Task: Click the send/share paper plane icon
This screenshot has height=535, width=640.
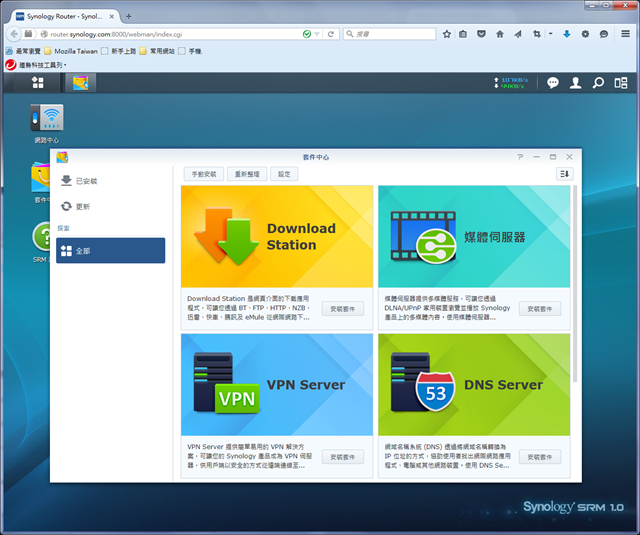Action: (518, 34)
